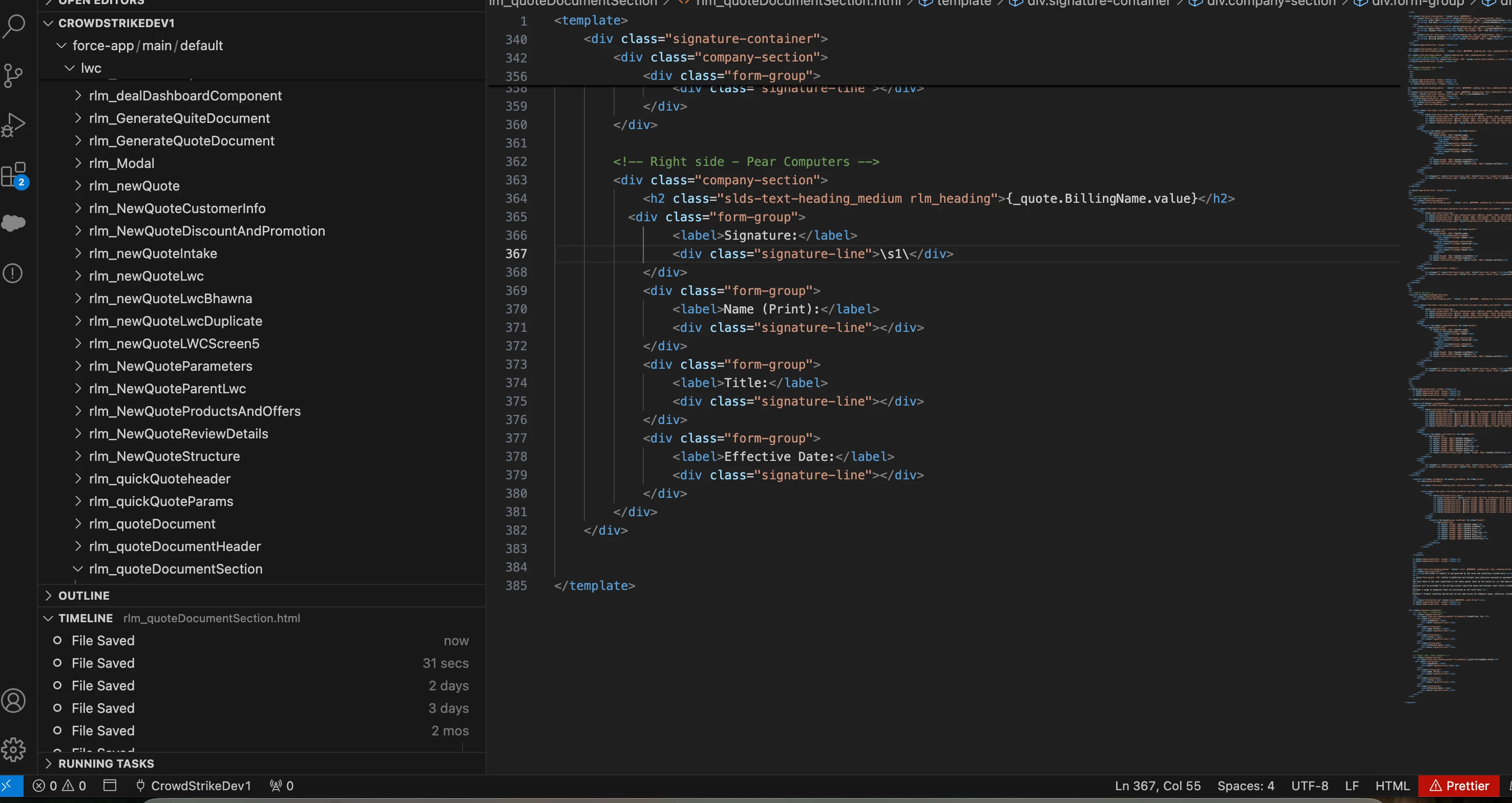Select the File Saved 2 days entry
1512x803 pixels.
pyautogui.click(x=103, y=686)
